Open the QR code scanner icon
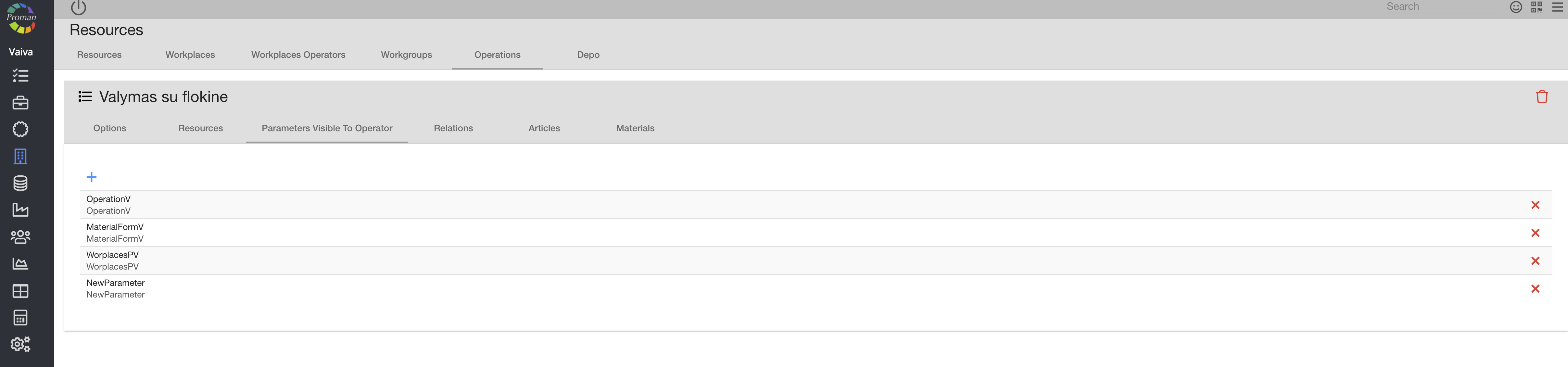Image resolution: width=1568 pixels, height=367 pixels. pyautogui.click(x=1536, y=7)
